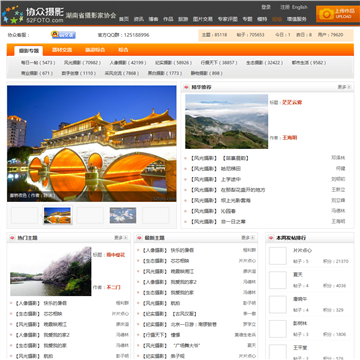Viewport: 360px width, 360px height.
Task: Select the white flowers slideshow thumbnail
Action: (123, 215)
